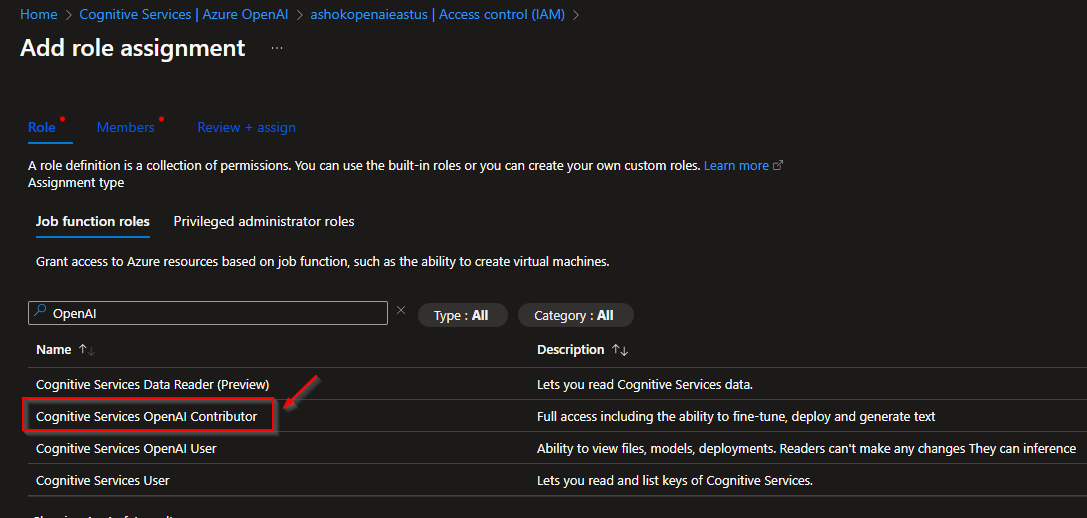
Task: Select the Job function roles tab
Action: 92,222
